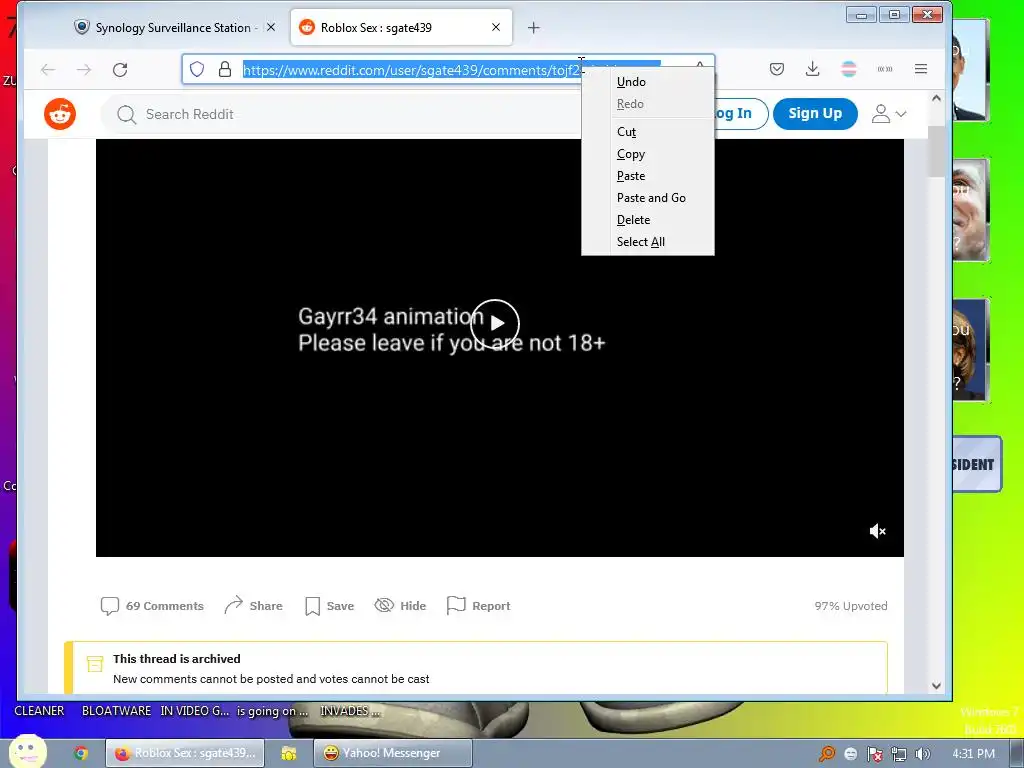Click the page scrollbar up arrow
This screenshot has height=768, width=1024.
pos(936,98)
